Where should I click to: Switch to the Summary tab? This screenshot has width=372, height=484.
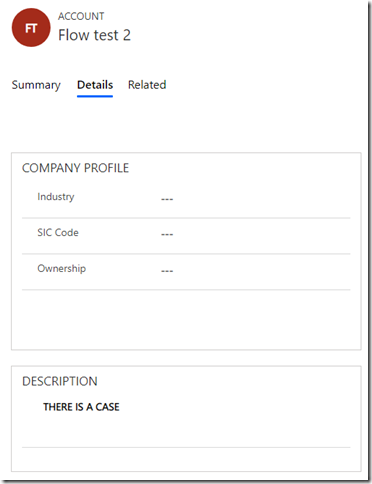(36, 85)
